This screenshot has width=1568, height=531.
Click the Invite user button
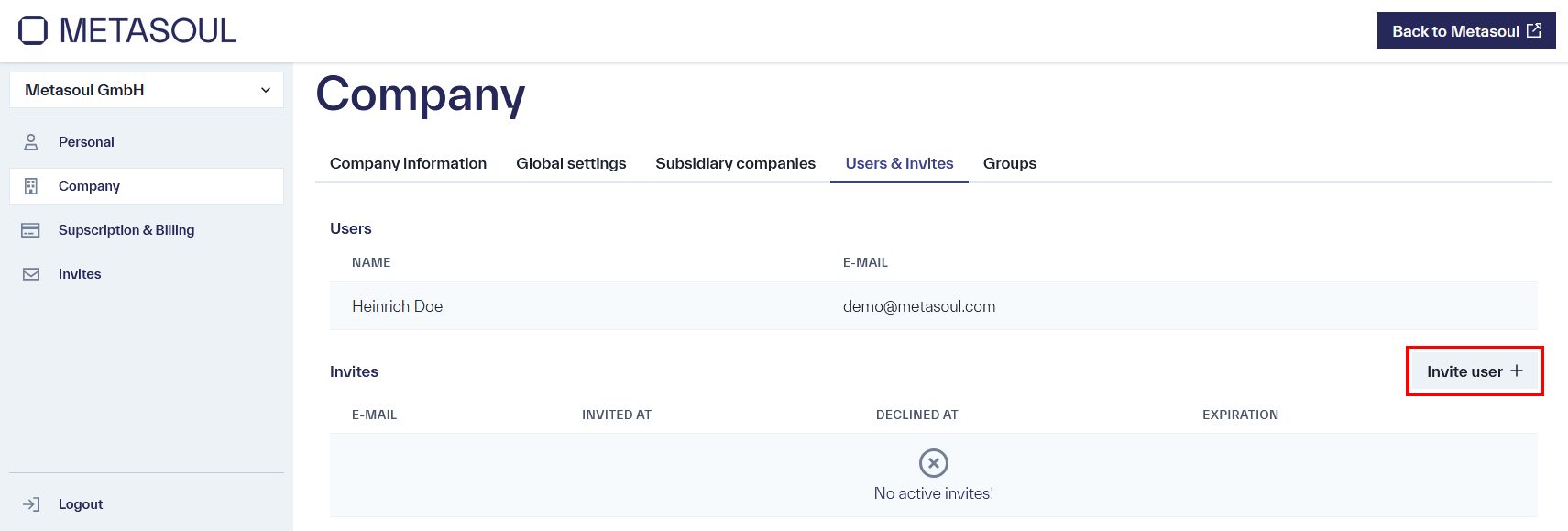(x=1475, y=371)
